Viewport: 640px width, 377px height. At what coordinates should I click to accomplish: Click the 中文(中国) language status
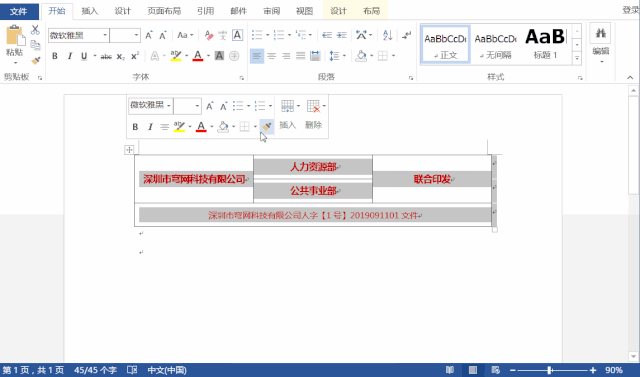[167, 370]
